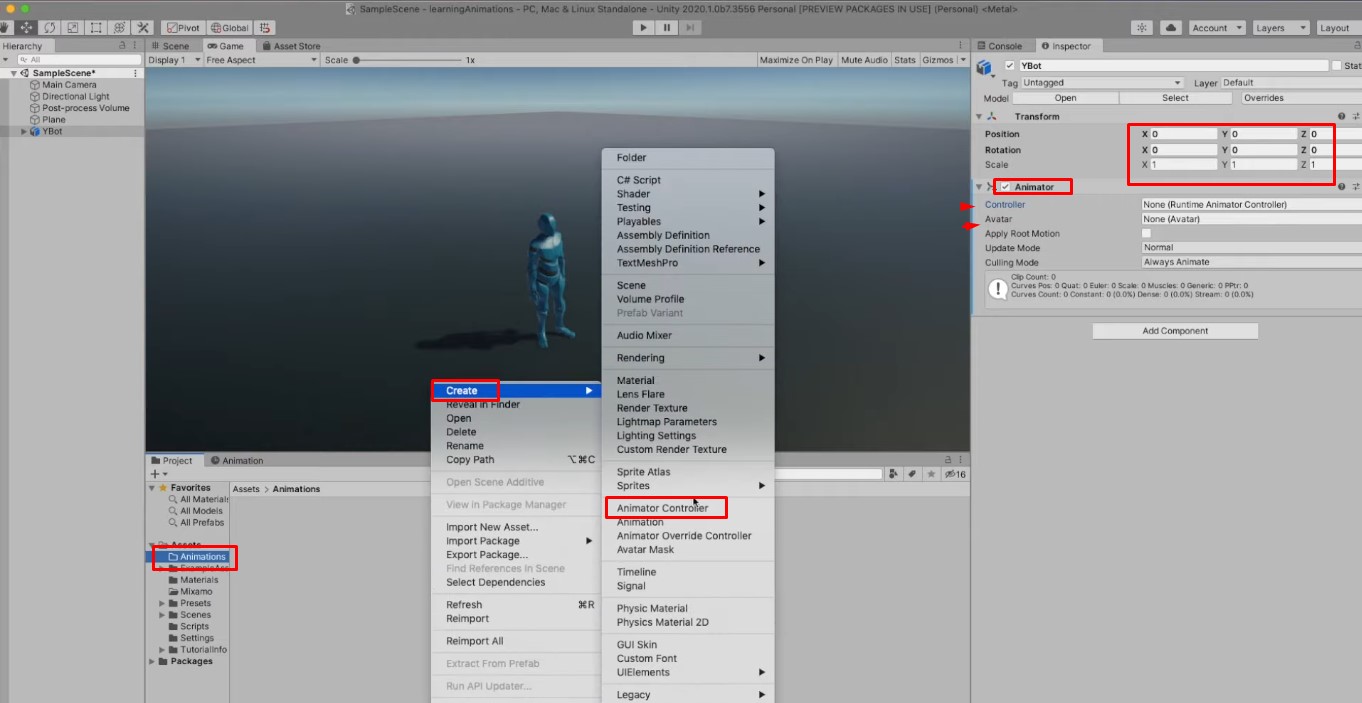Open the Account menu in the toolbar

1216,27
